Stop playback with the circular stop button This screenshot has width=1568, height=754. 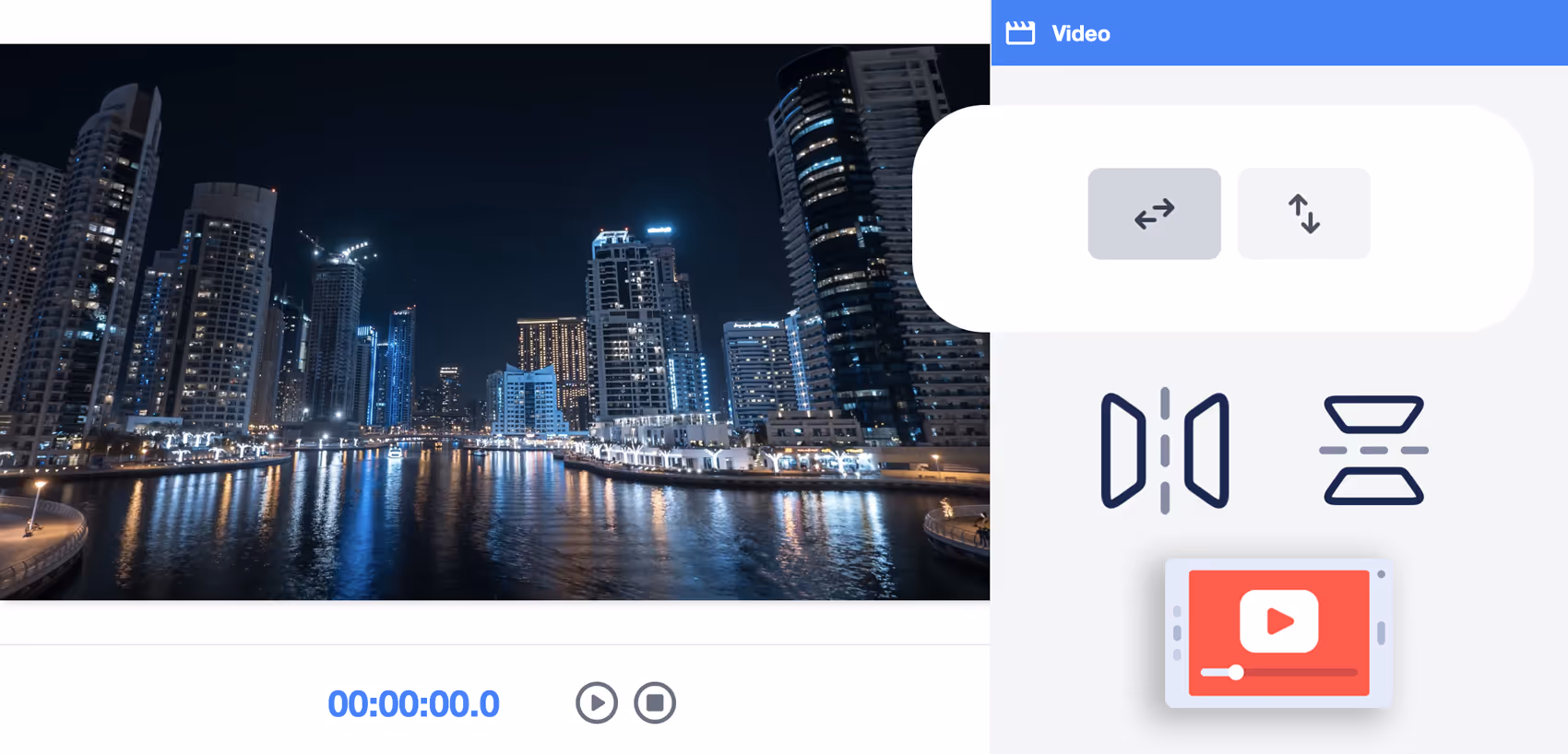pyautogui.click(x=655, y=703)
